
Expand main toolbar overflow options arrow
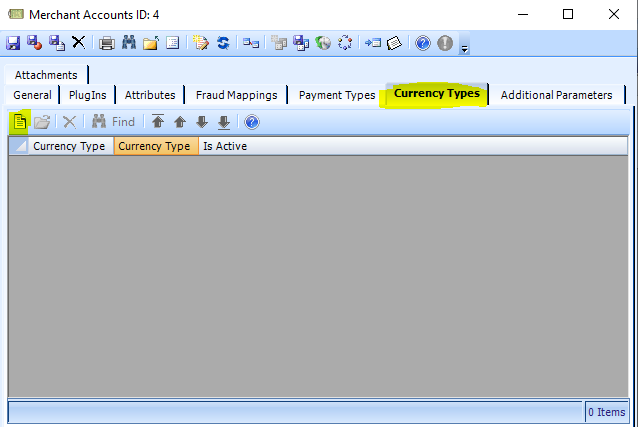click(x=464, y=49)
